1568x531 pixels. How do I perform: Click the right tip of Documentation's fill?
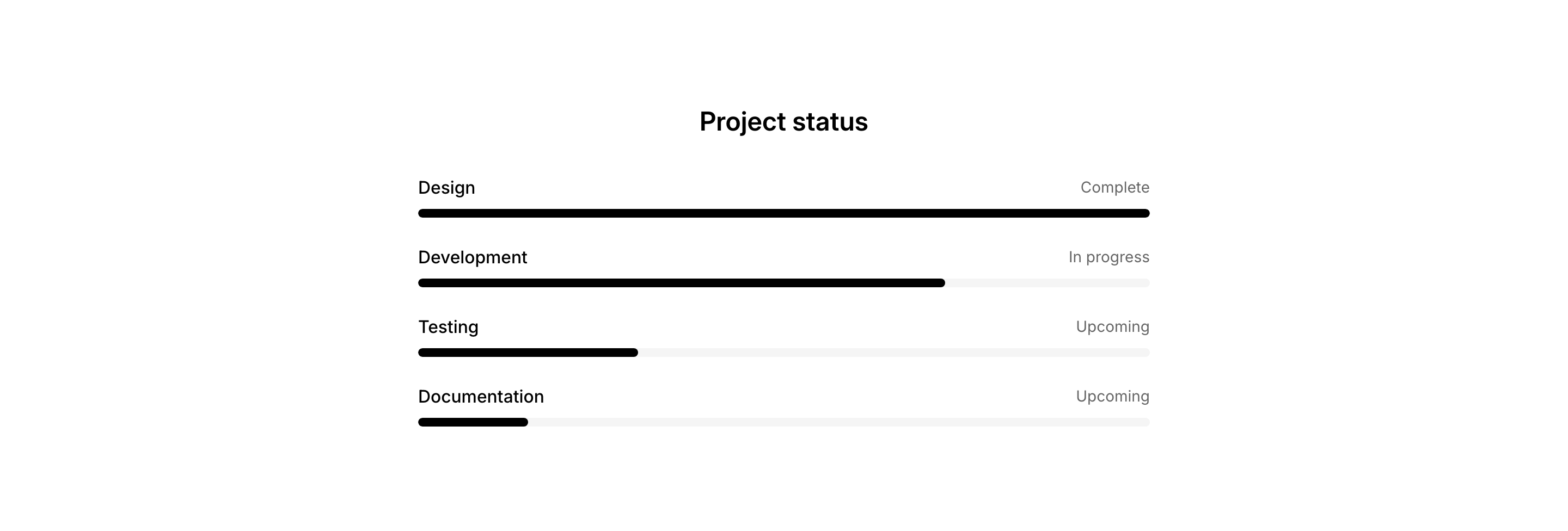(x=524, y=423)
